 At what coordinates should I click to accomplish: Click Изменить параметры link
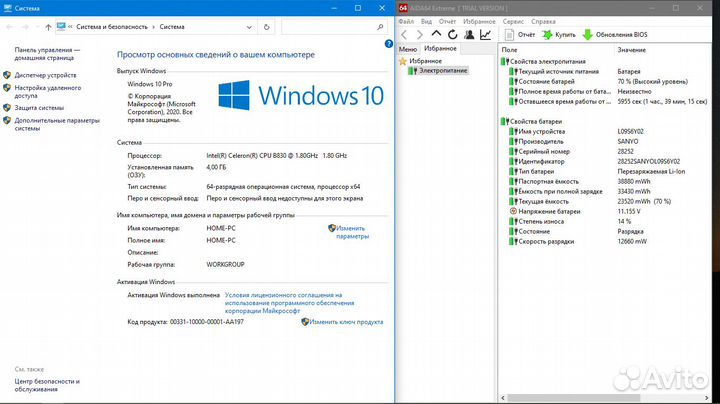[x=352, y=232]
